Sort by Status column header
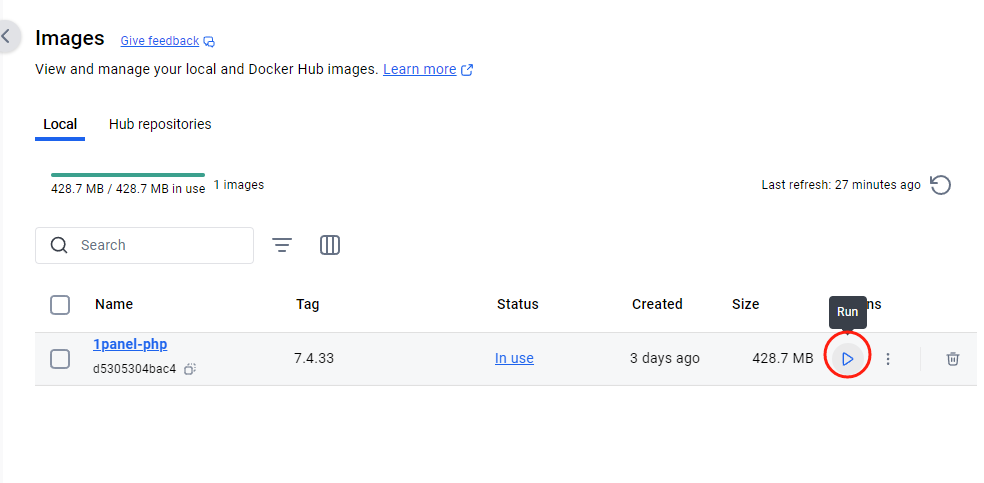 point(518,304)
